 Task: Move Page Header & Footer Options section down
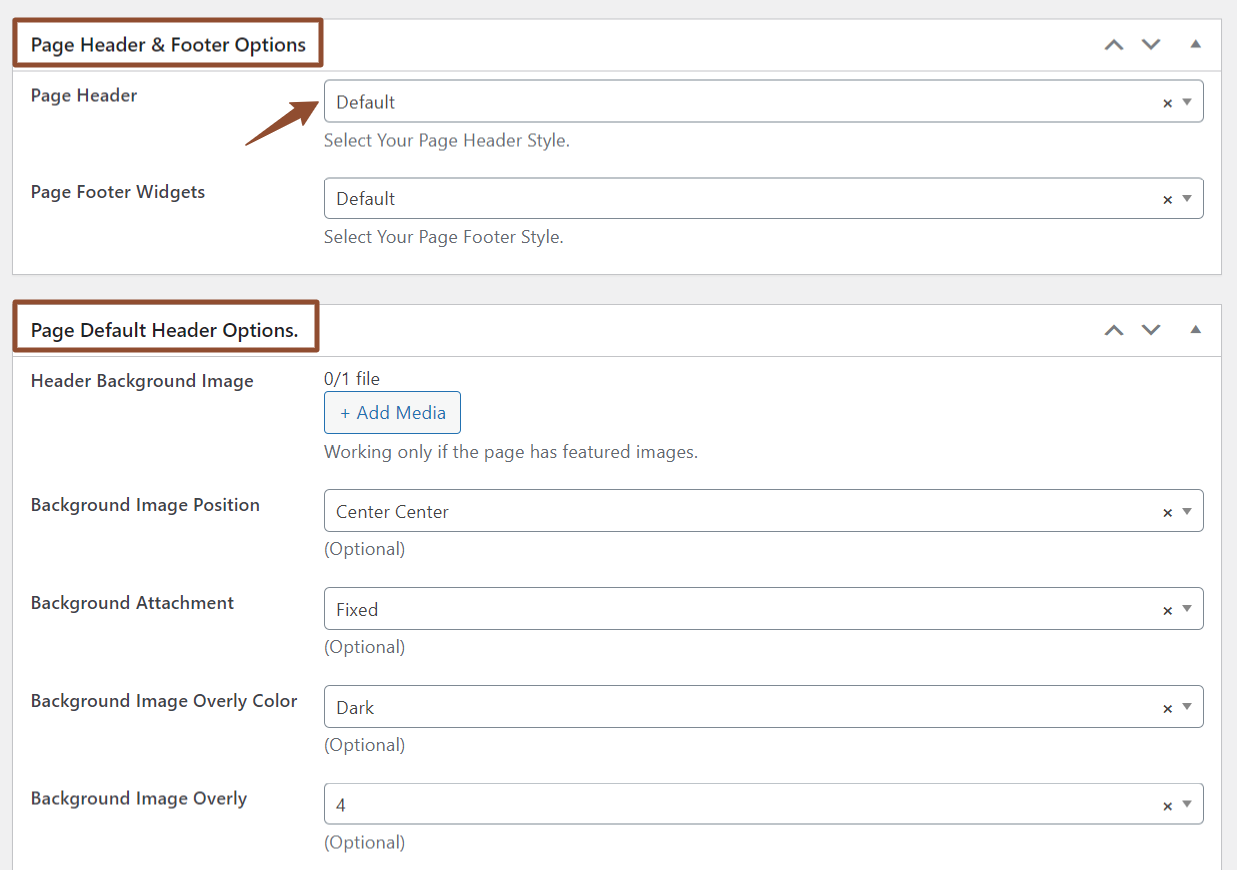1150,44
